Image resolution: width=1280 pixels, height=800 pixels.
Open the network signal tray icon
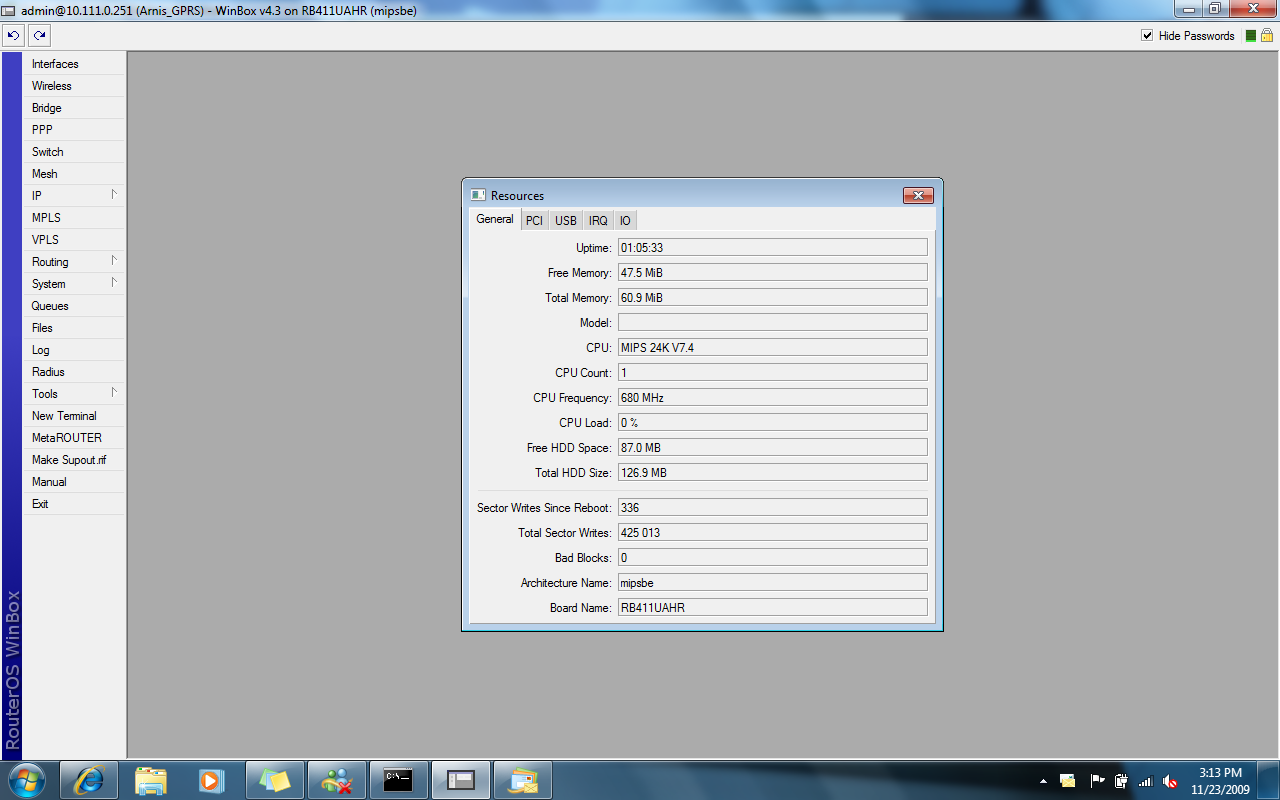coord(1146,781)
